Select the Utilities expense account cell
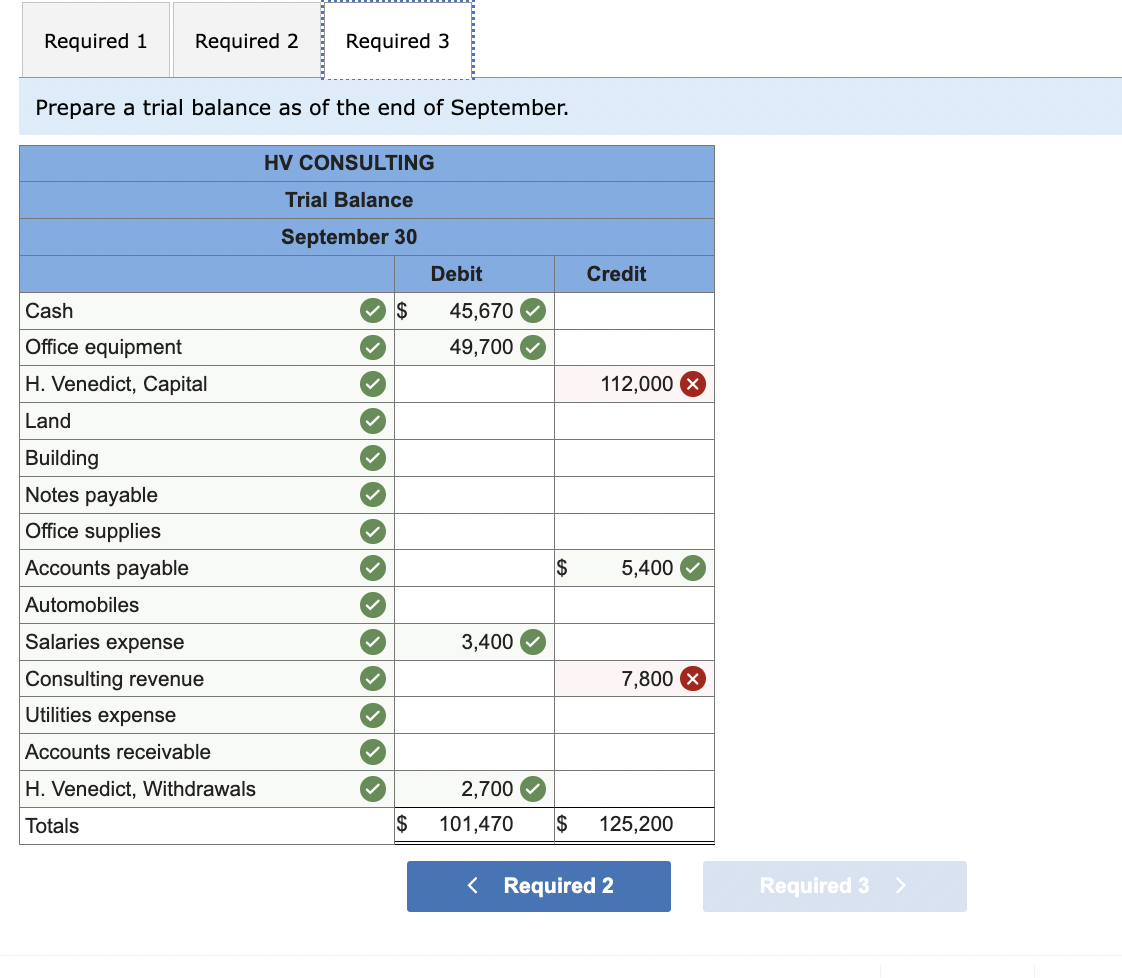The width and height of the screenshot is (1122, 978). (207, 715)
